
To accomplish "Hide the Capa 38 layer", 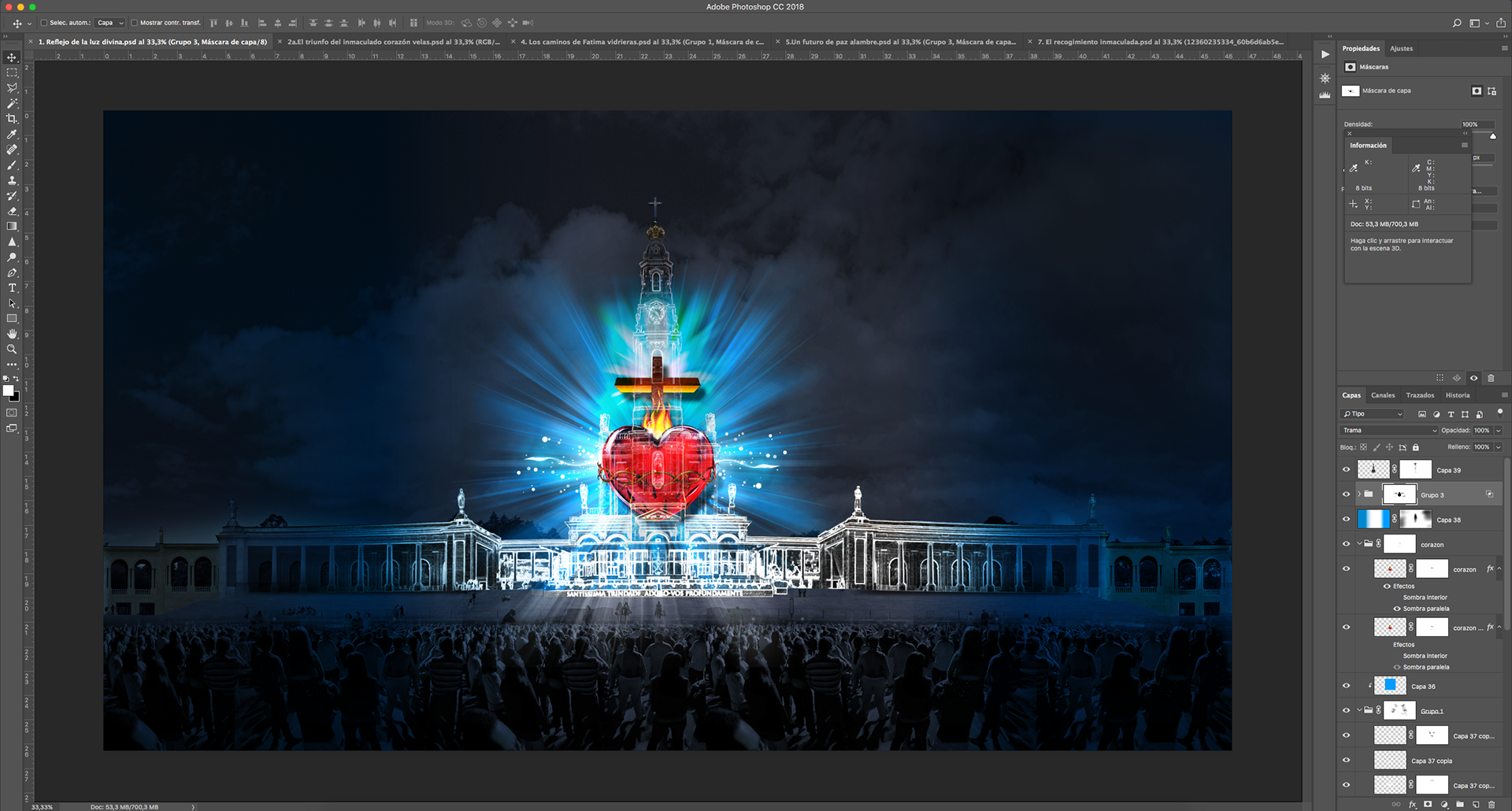I will [x=1346, y=520].
